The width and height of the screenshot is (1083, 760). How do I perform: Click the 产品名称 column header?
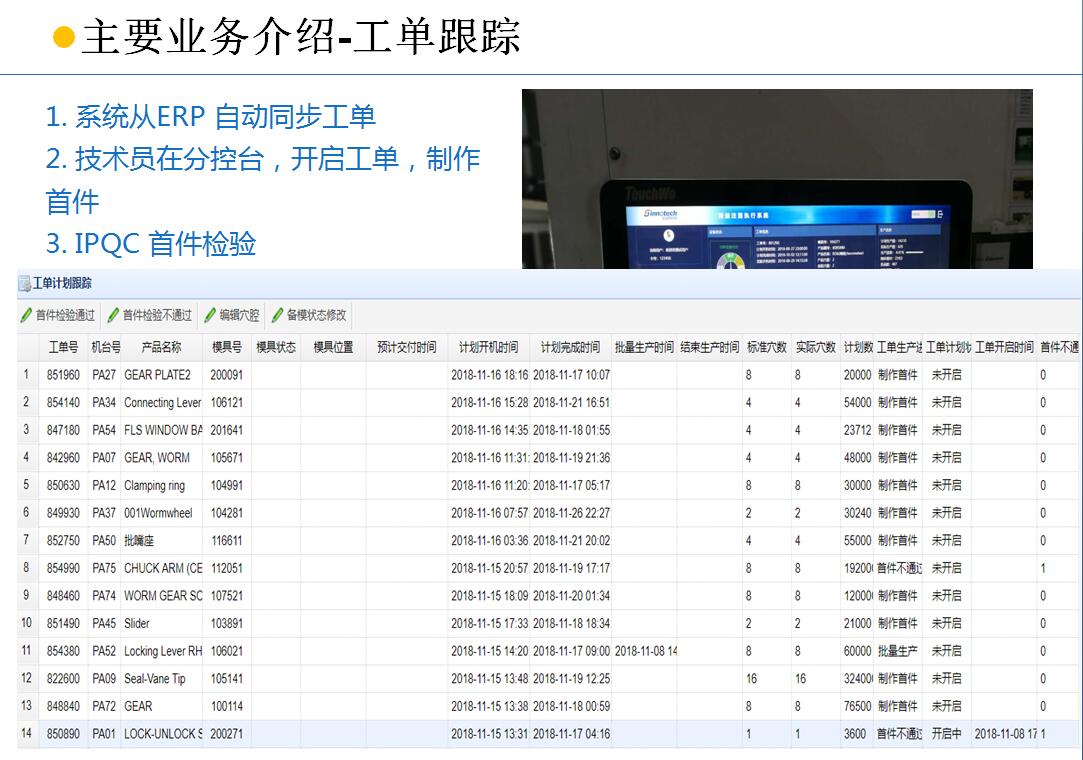tap(161, 348)
